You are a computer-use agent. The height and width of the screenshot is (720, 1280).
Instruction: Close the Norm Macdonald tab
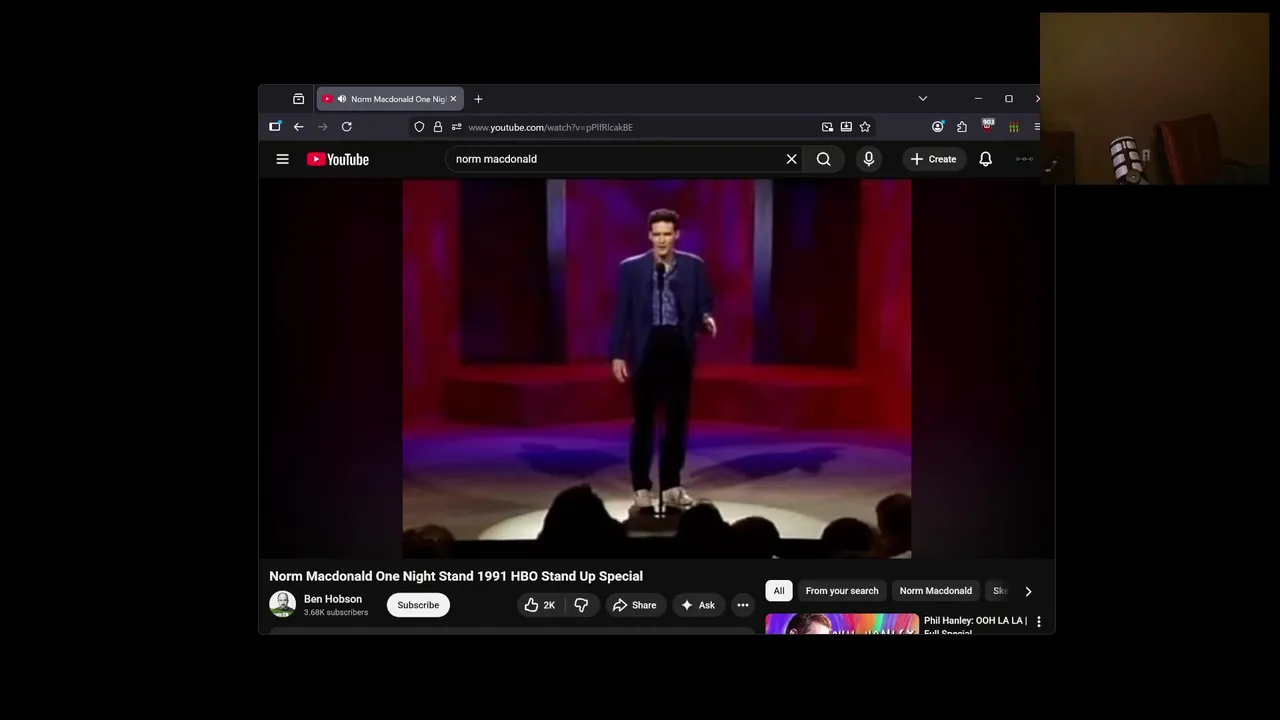click(453, 99)
